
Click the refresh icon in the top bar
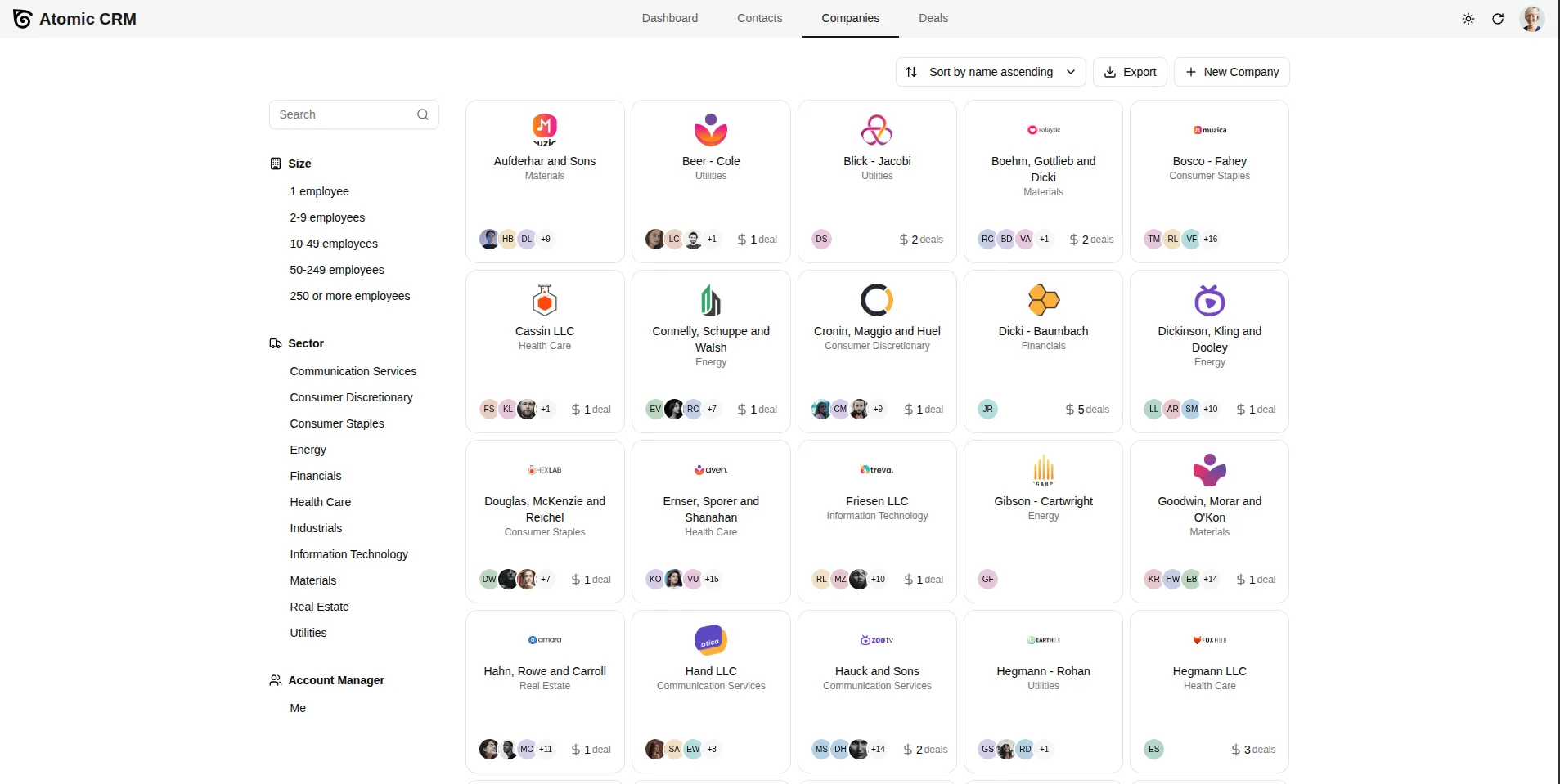(1497, 18)
